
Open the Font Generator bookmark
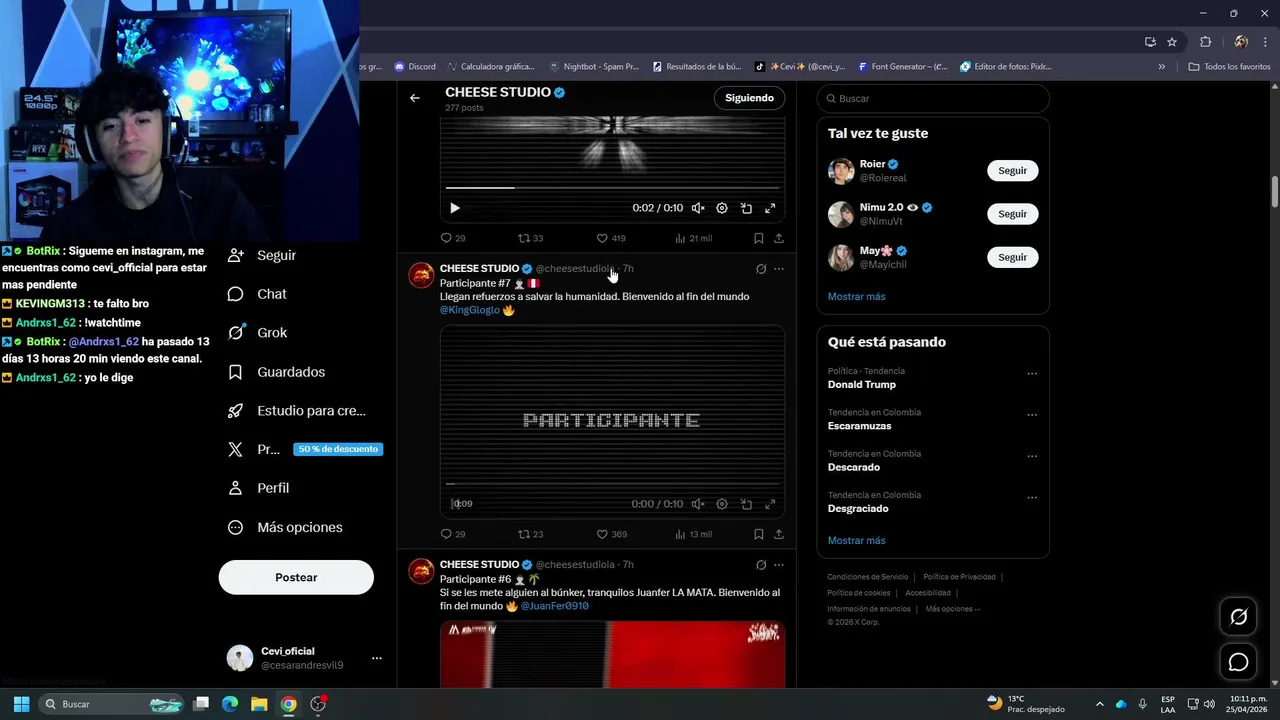pos(902,67)
